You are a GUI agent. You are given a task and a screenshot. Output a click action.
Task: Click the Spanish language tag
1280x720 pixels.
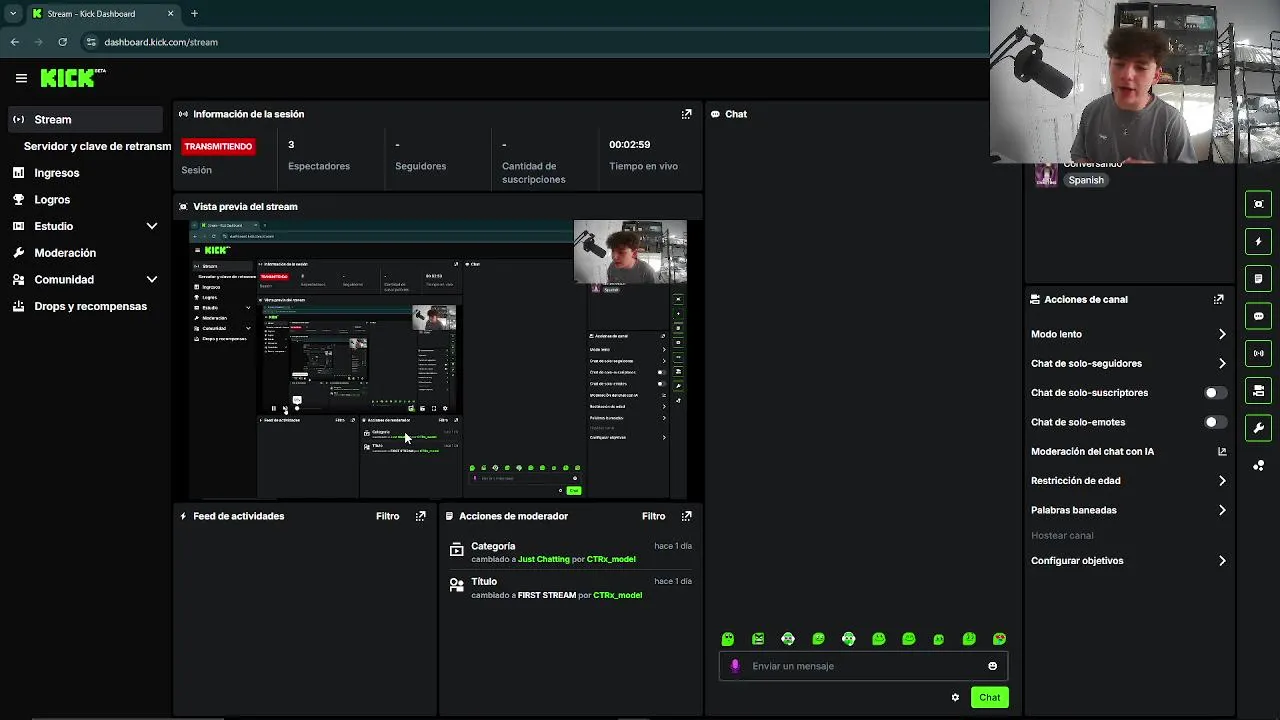(1086, 180)
